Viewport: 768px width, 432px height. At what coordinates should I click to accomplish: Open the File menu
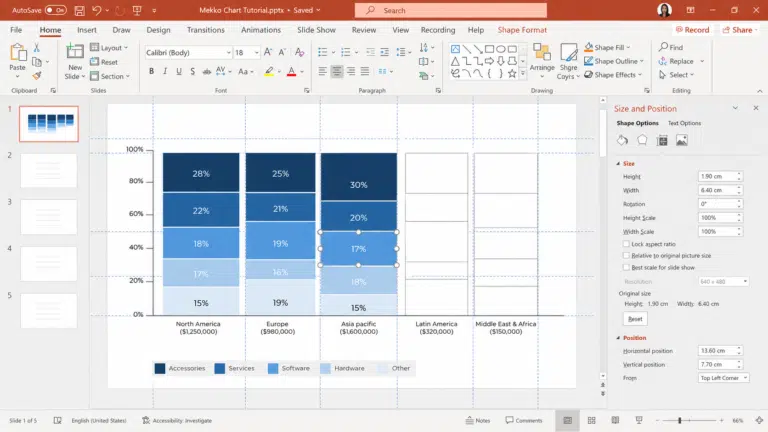[16, 30]
